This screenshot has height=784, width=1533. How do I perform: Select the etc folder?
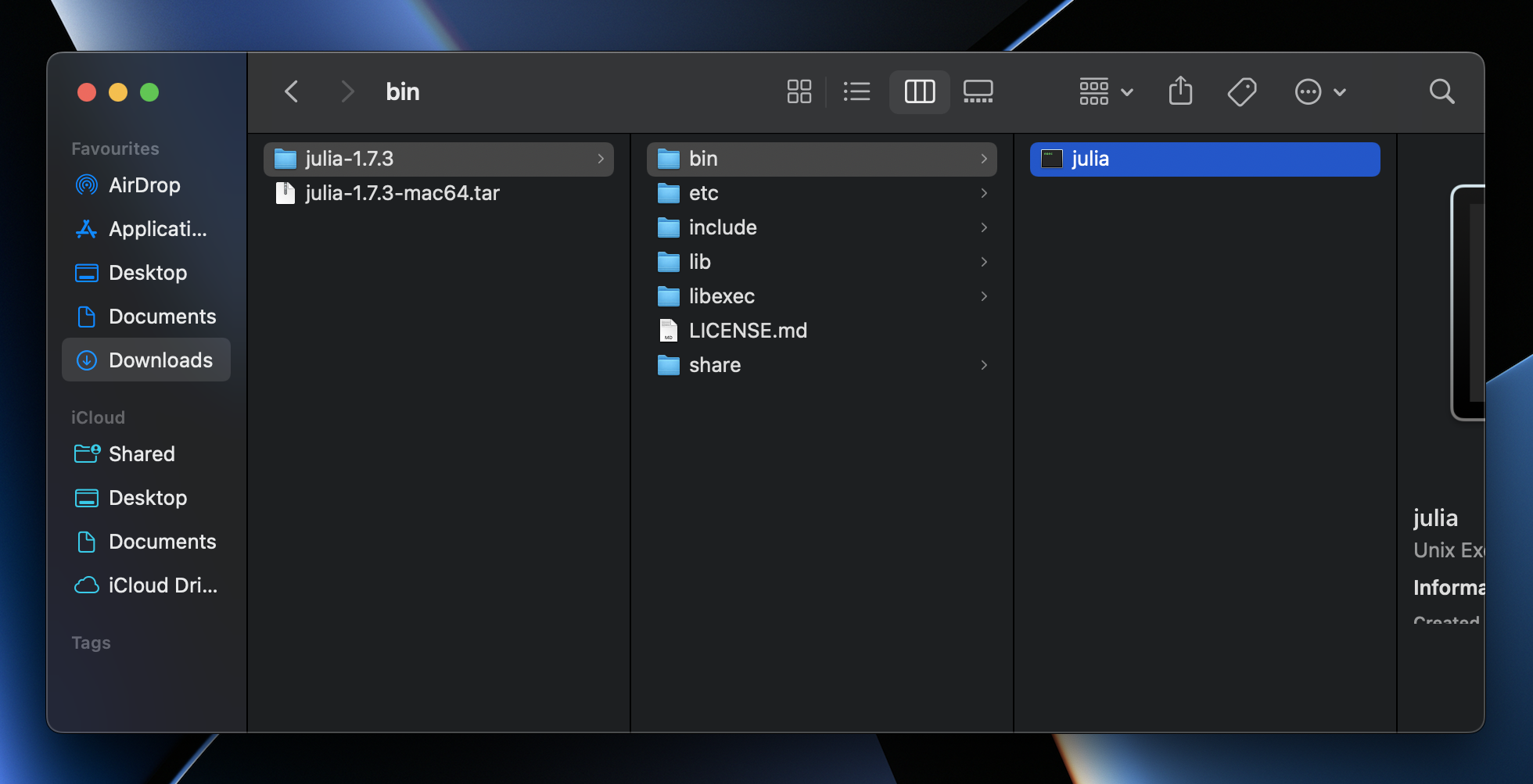pyautogui.click(x=821, y=193)
